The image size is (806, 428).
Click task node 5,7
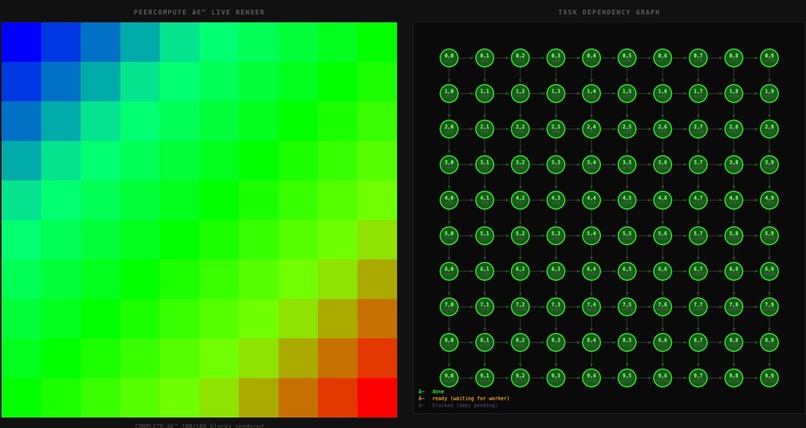[698, 235]
